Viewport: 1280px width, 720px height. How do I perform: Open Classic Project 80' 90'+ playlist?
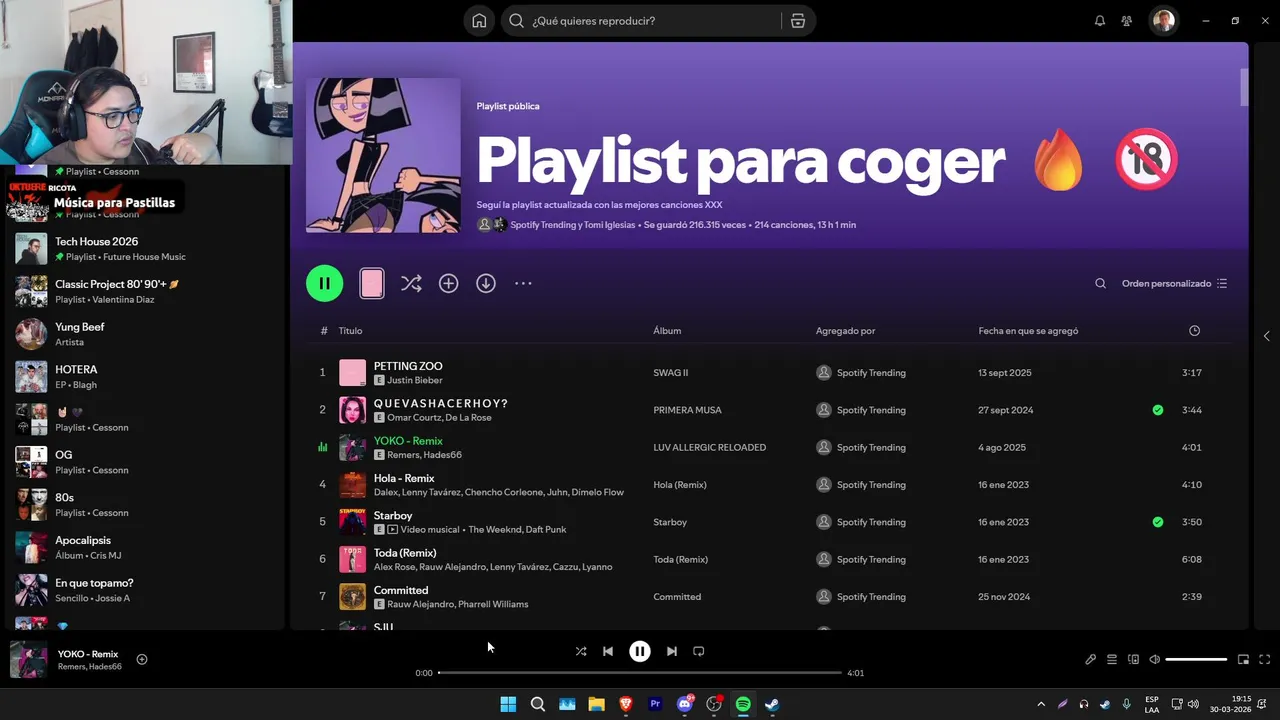(145, 291)
